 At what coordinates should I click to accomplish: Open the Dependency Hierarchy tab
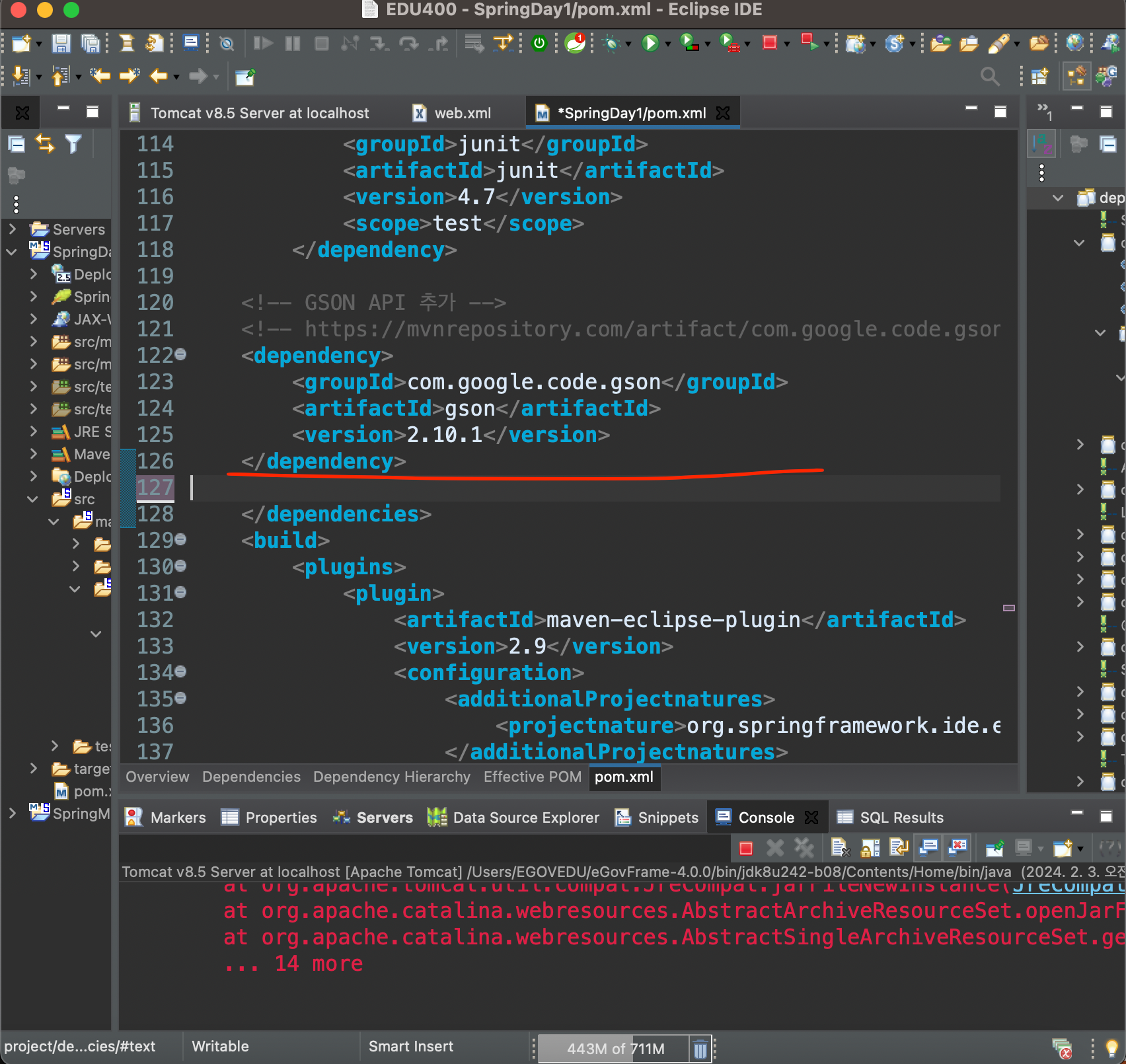tap(392, 777)
